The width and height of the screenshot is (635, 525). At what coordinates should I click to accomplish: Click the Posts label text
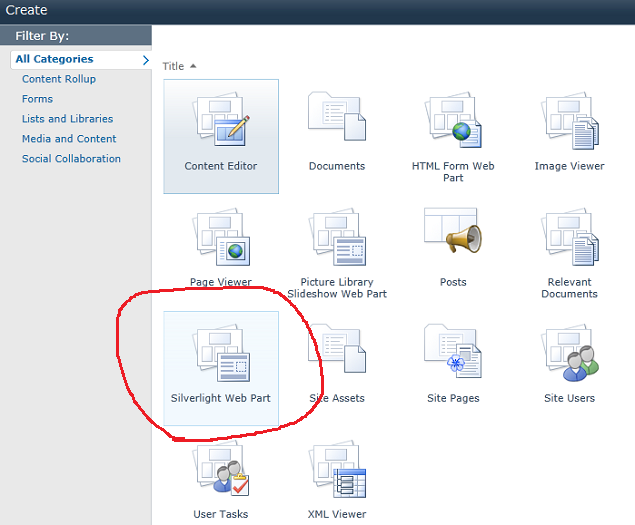pyautogui.click(x=453, y=282)
